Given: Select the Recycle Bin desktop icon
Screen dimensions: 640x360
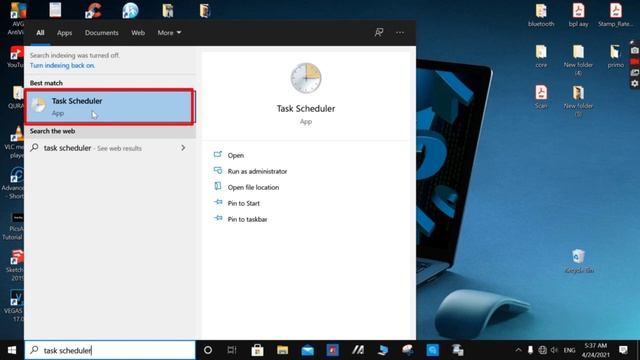Looking at the screenshot, I should click(578, 261).
